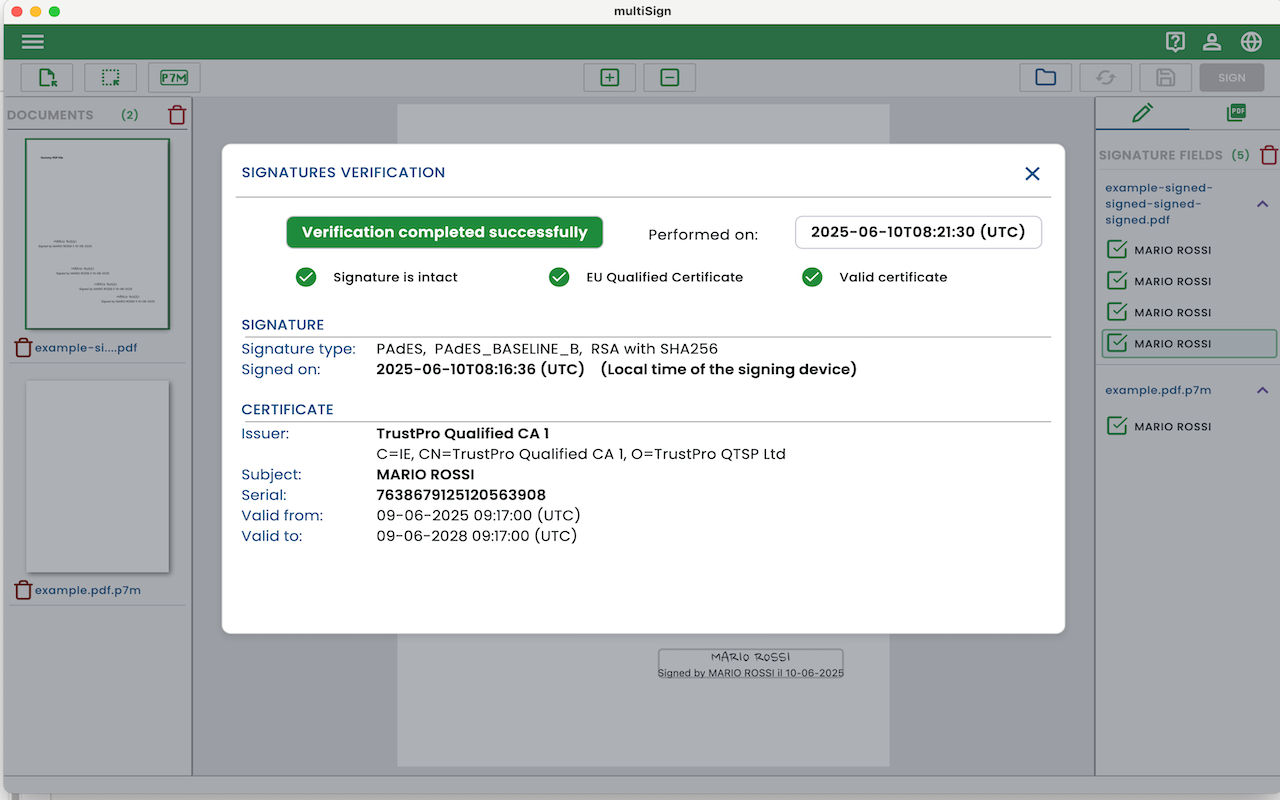Delete example.pdf.p7m using its trash icon

click(x=23, y=590)
